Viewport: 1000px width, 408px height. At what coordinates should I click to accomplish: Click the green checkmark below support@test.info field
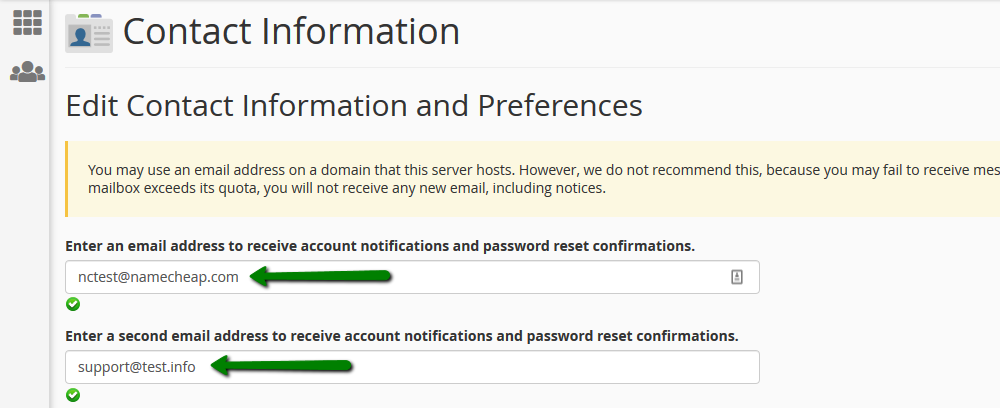tap(73, 395)
